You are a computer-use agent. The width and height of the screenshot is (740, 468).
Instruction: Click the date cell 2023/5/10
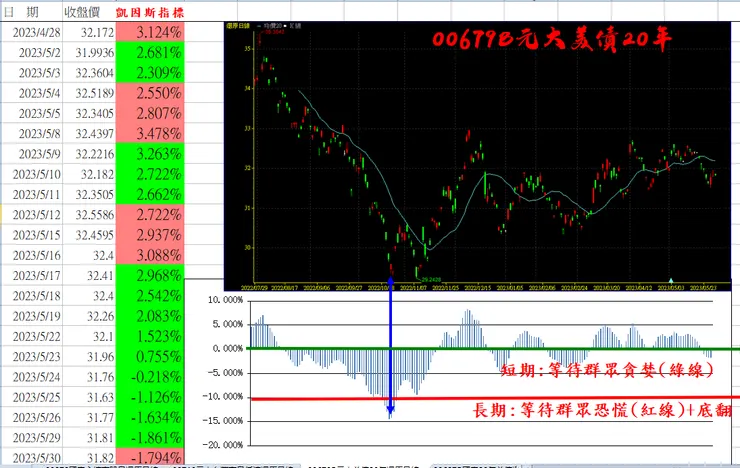tap(32, 174)
